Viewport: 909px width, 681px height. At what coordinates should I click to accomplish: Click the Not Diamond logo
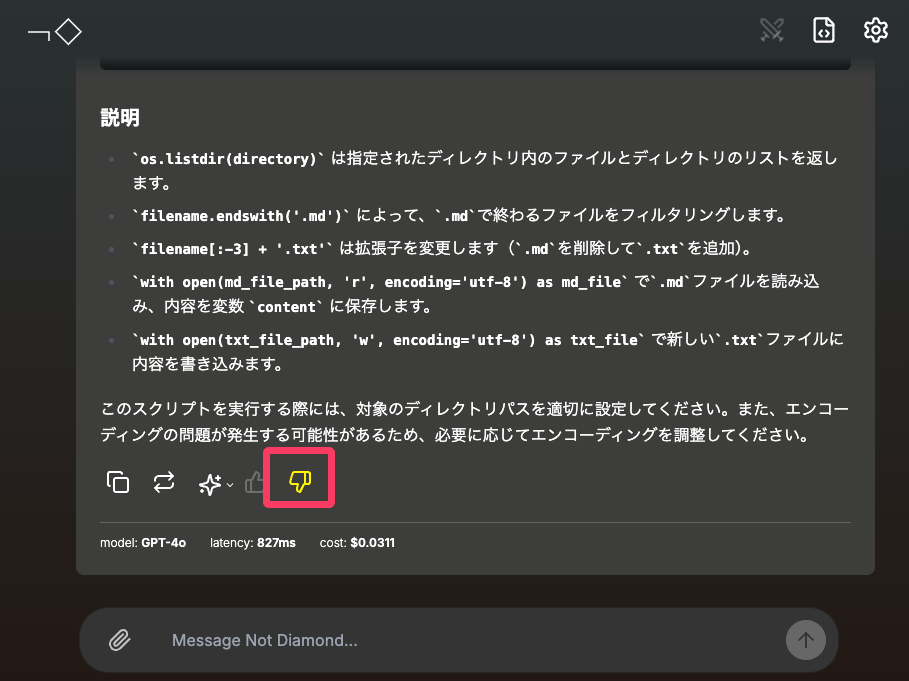(55, 32)
